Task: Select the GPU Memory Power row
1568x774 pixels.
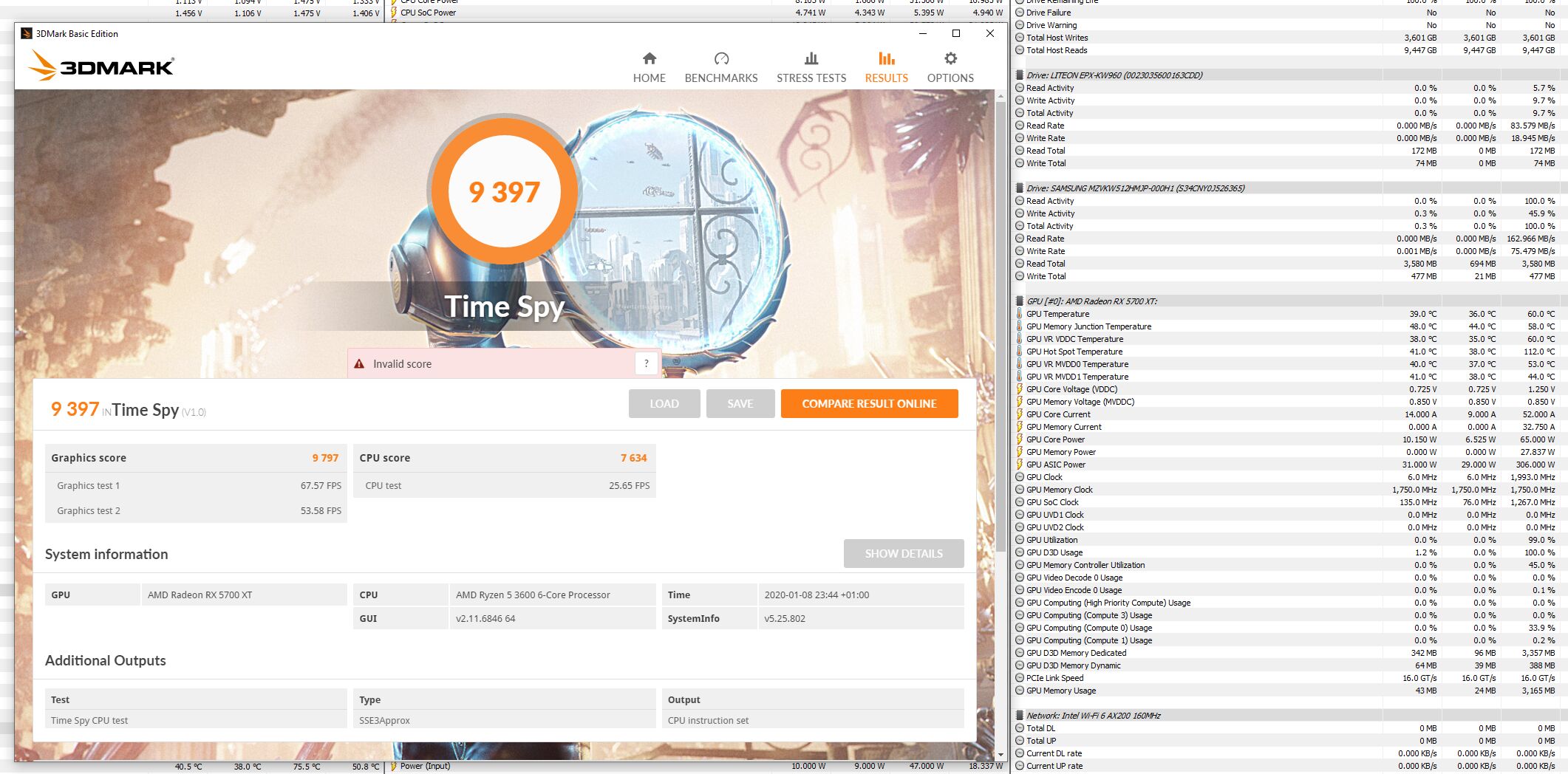Action: pos(1290,452)
